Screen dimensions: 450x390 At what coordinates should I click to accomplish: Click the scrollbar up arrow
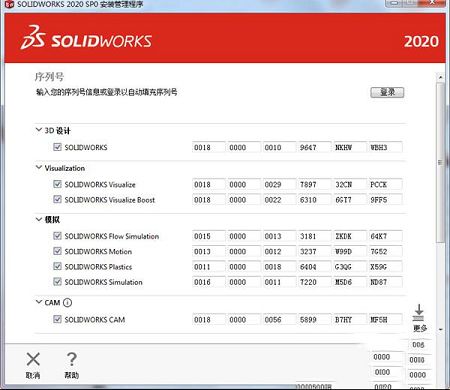[441, 77]
